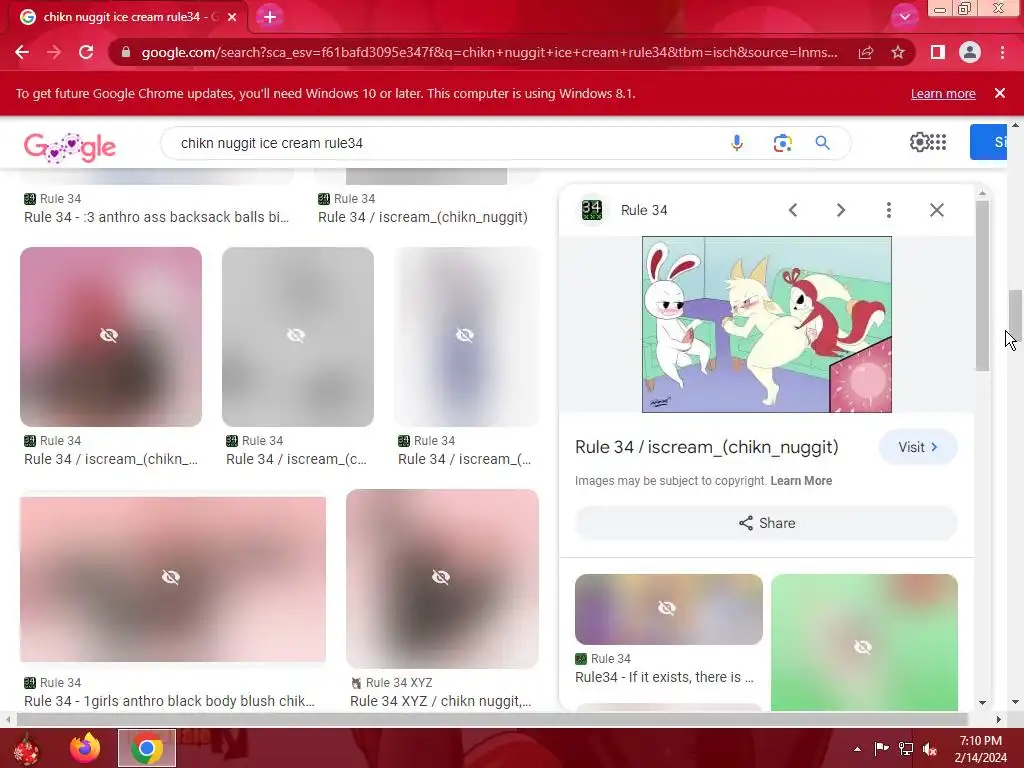Close the chikn nuggit search tab
The width and height of the screenshot is (1024, 768).
tap(232, 17)
